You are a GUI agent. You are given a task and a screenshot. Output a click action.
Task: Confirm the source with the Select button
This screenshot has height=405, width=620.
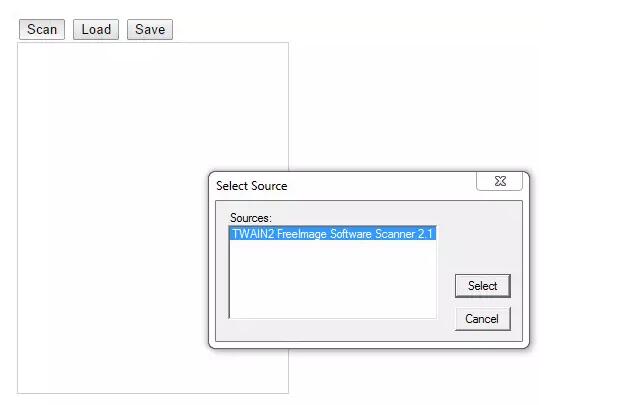[483, 286]
